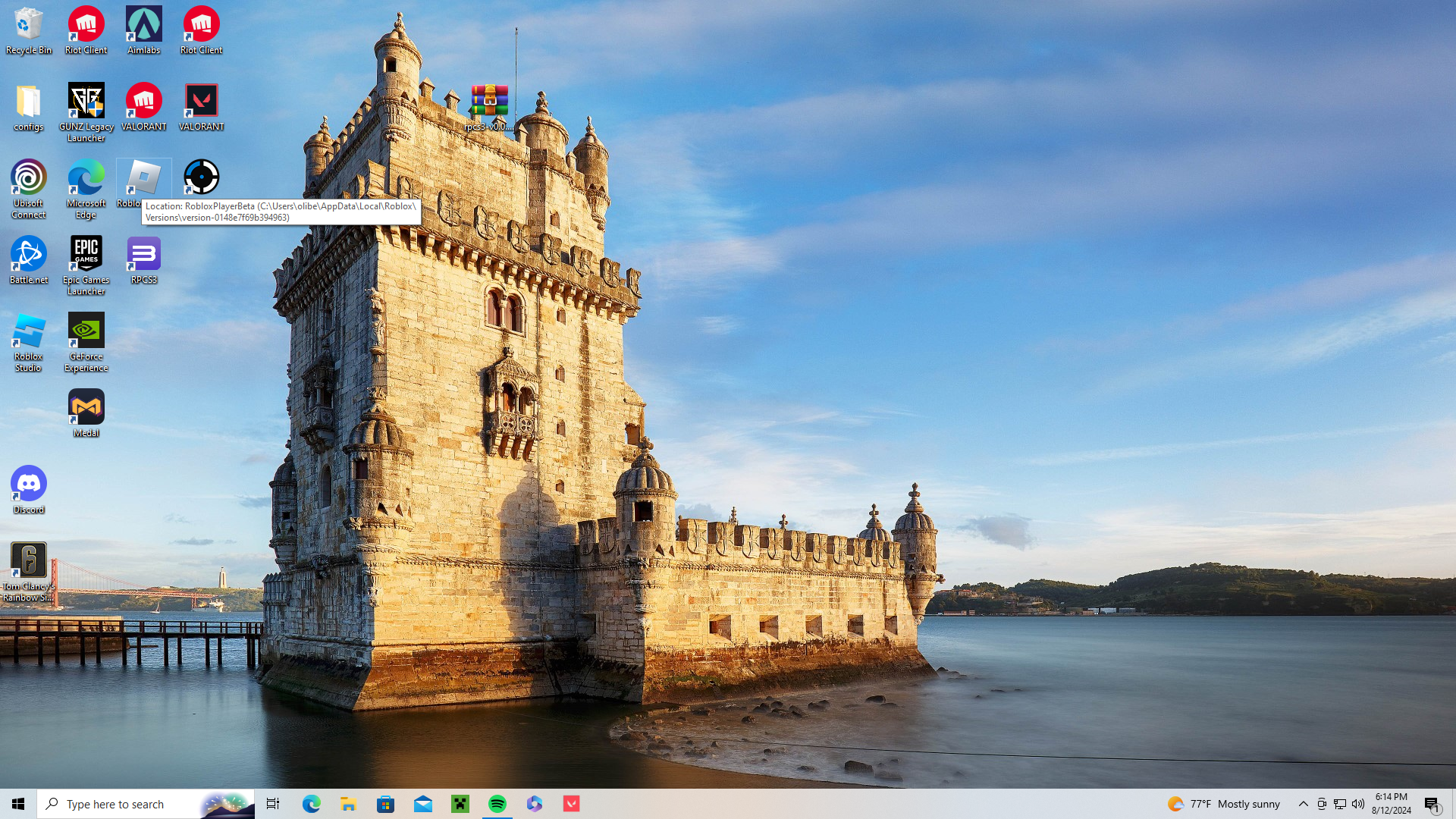Open Spotify from the taskbar

tap(497, 804)
